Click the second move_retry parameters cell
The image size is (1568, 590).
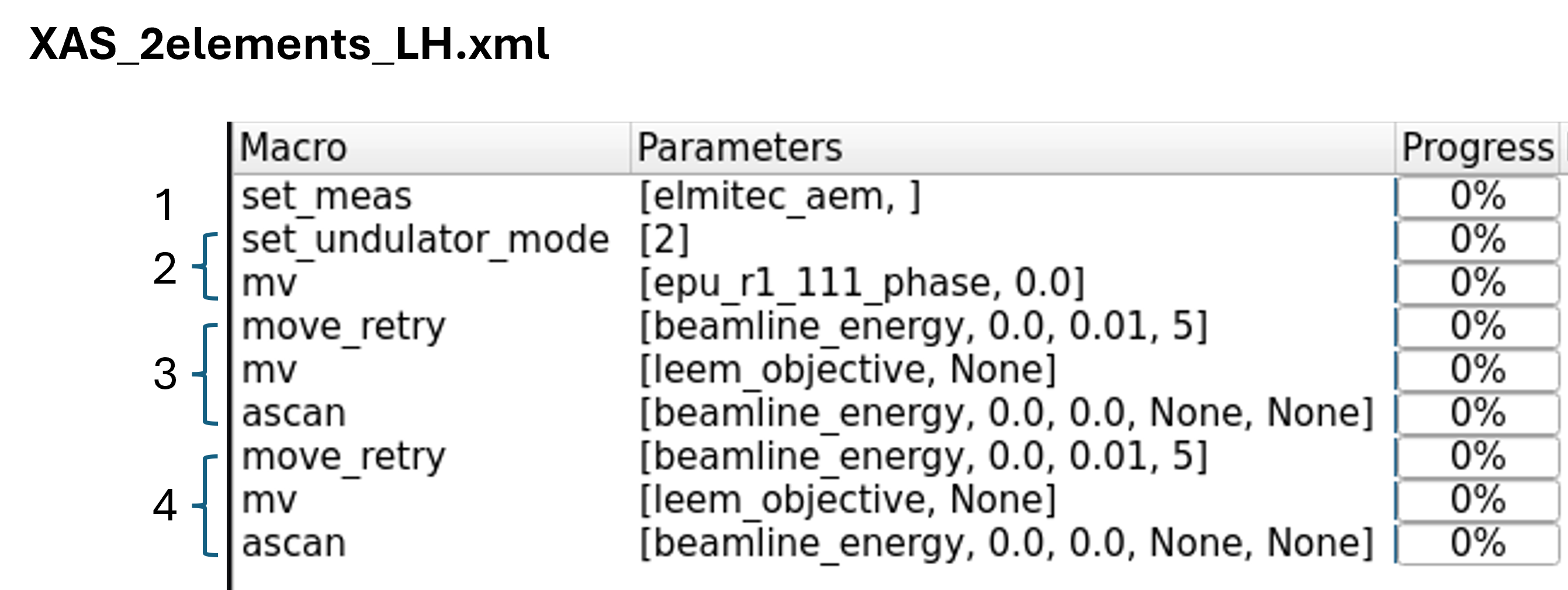pyautogui.click(x=923, y=457)
